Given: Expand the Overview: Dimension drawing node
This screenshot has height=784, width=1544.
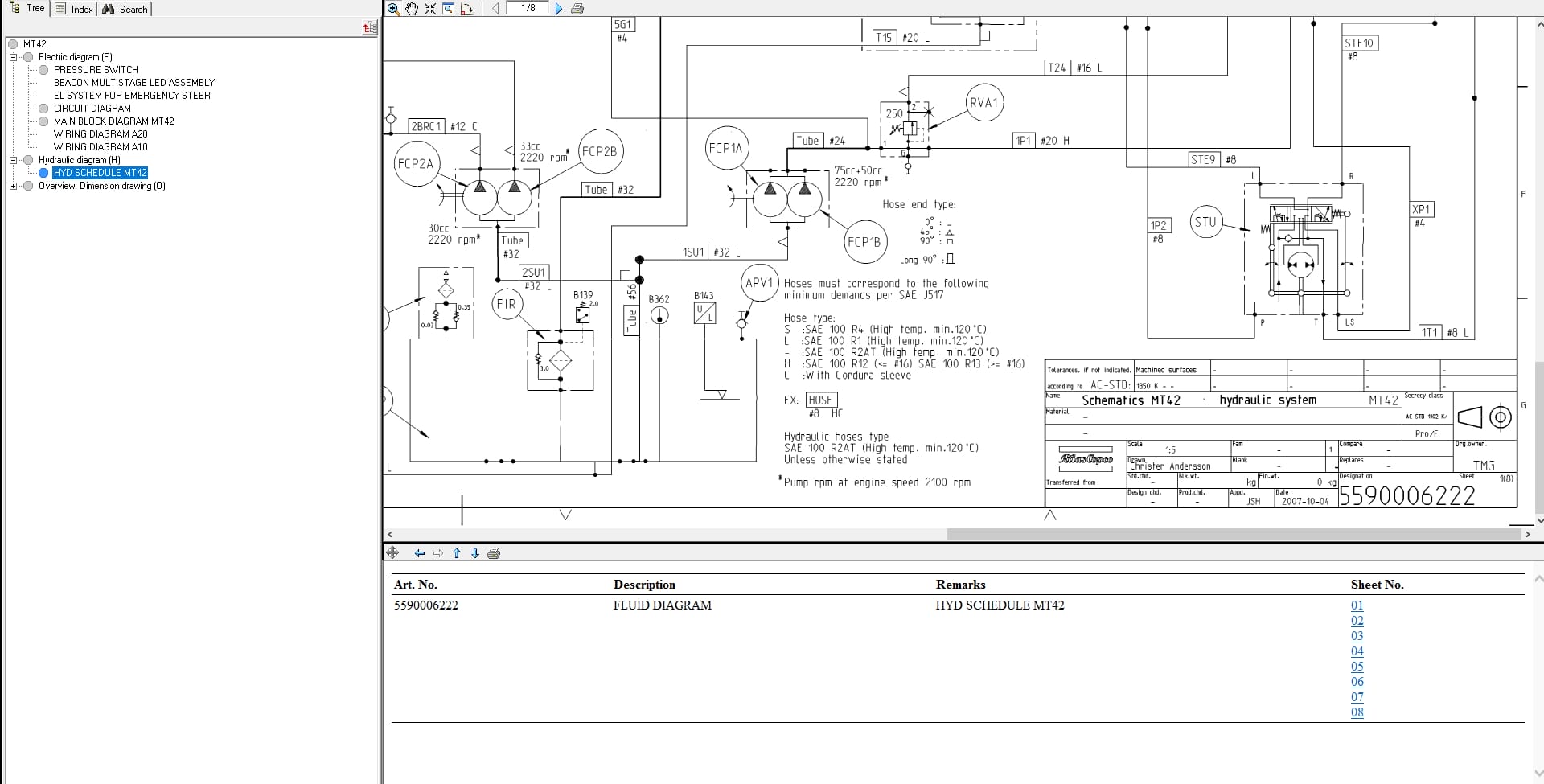Looking at the screenshot, I should (13, 186).
